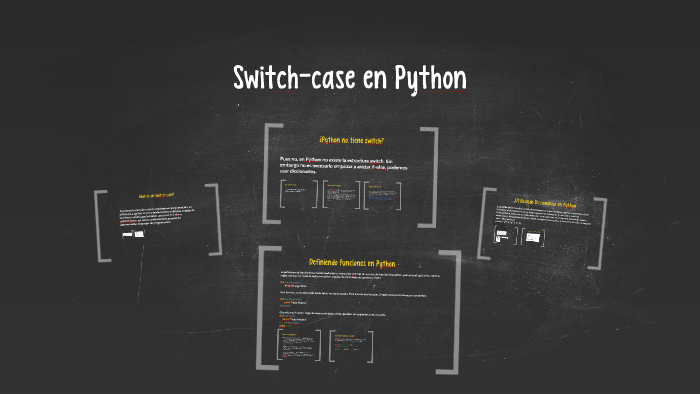Click second small image in leftmost frame
The image size is (700, 394).
(x=139, y=234)
